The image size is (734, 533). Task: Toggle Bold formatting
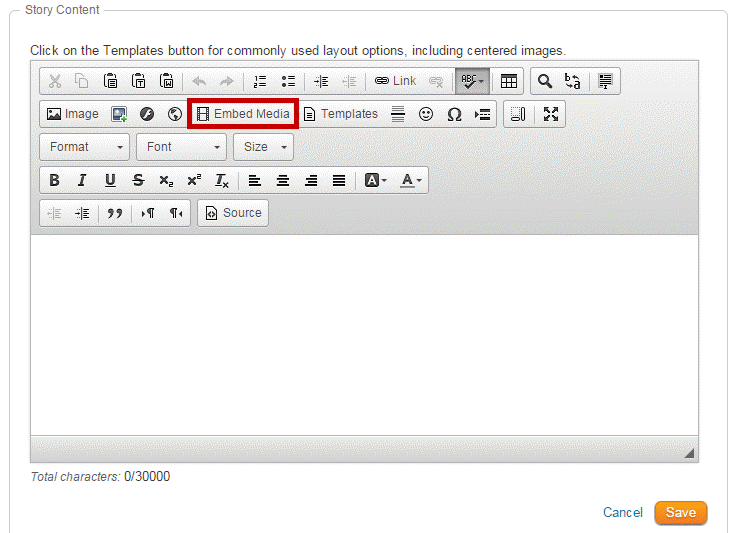[x=54, y=180]
